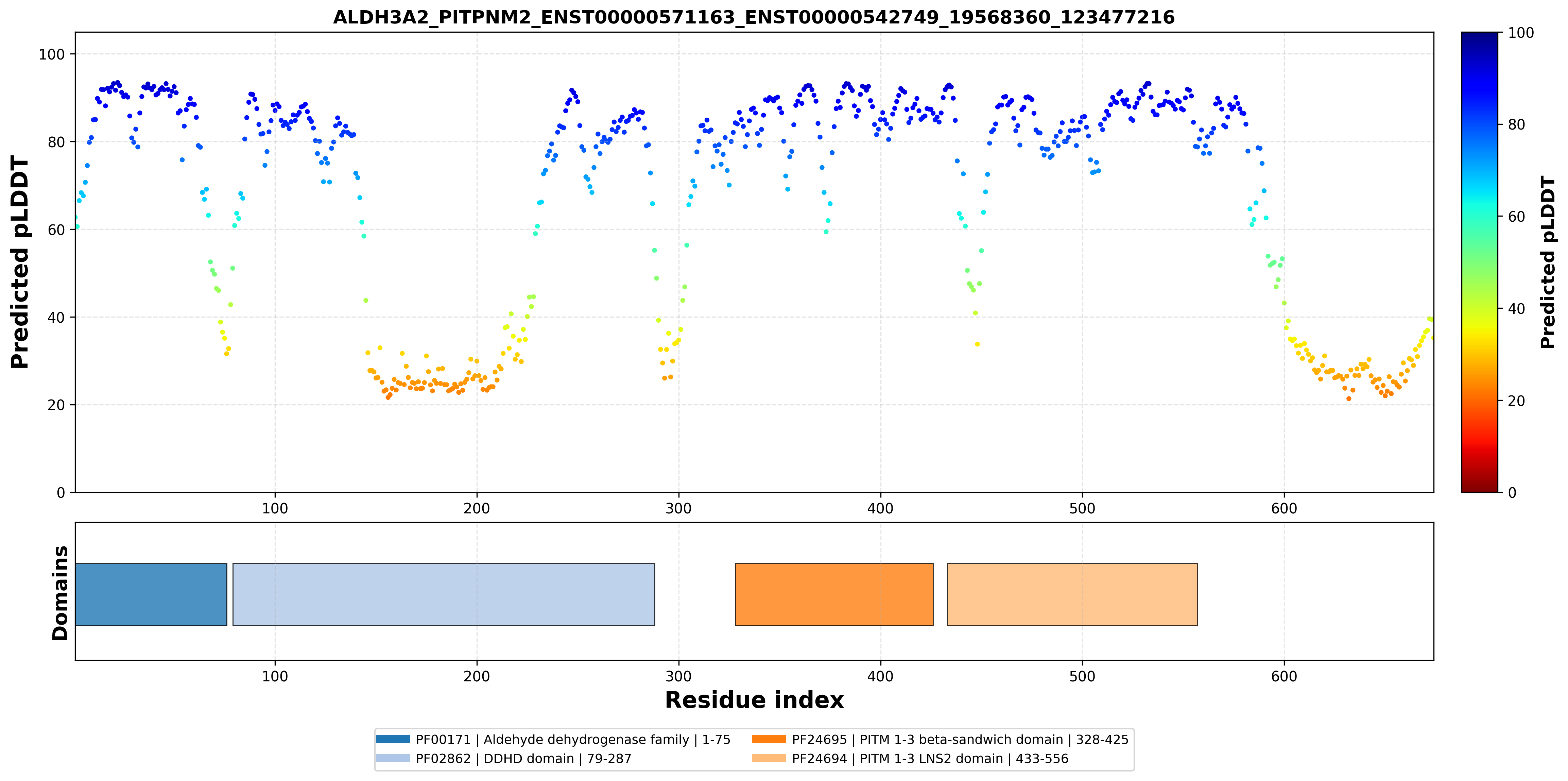1568x781 pixels.
Task: Select the PITM LNS2 domain bar
Action: coord(1072,595)
